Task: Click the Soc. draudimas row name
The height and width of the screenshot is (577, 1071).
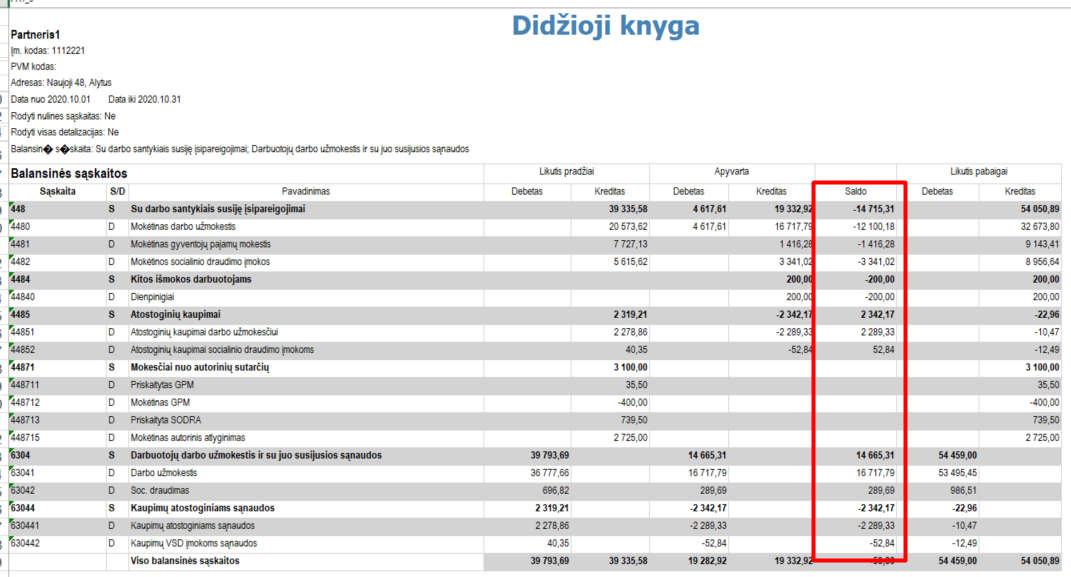Action: click(160, 490)
